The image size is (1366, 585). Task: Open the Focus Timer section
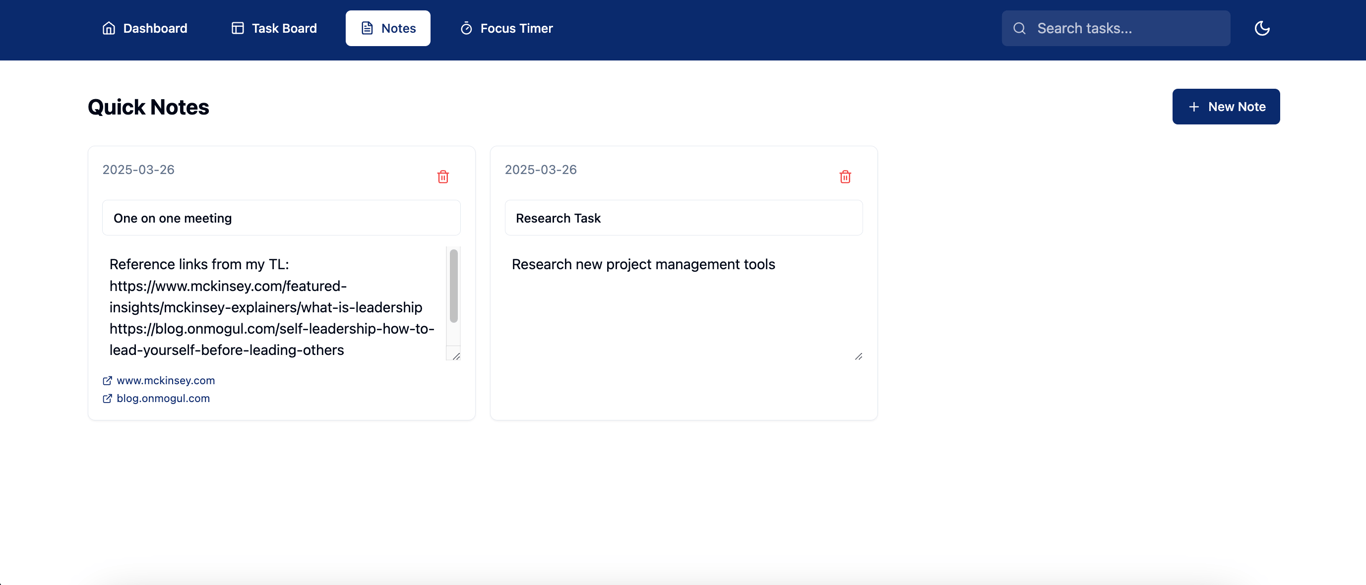(506, 28)
